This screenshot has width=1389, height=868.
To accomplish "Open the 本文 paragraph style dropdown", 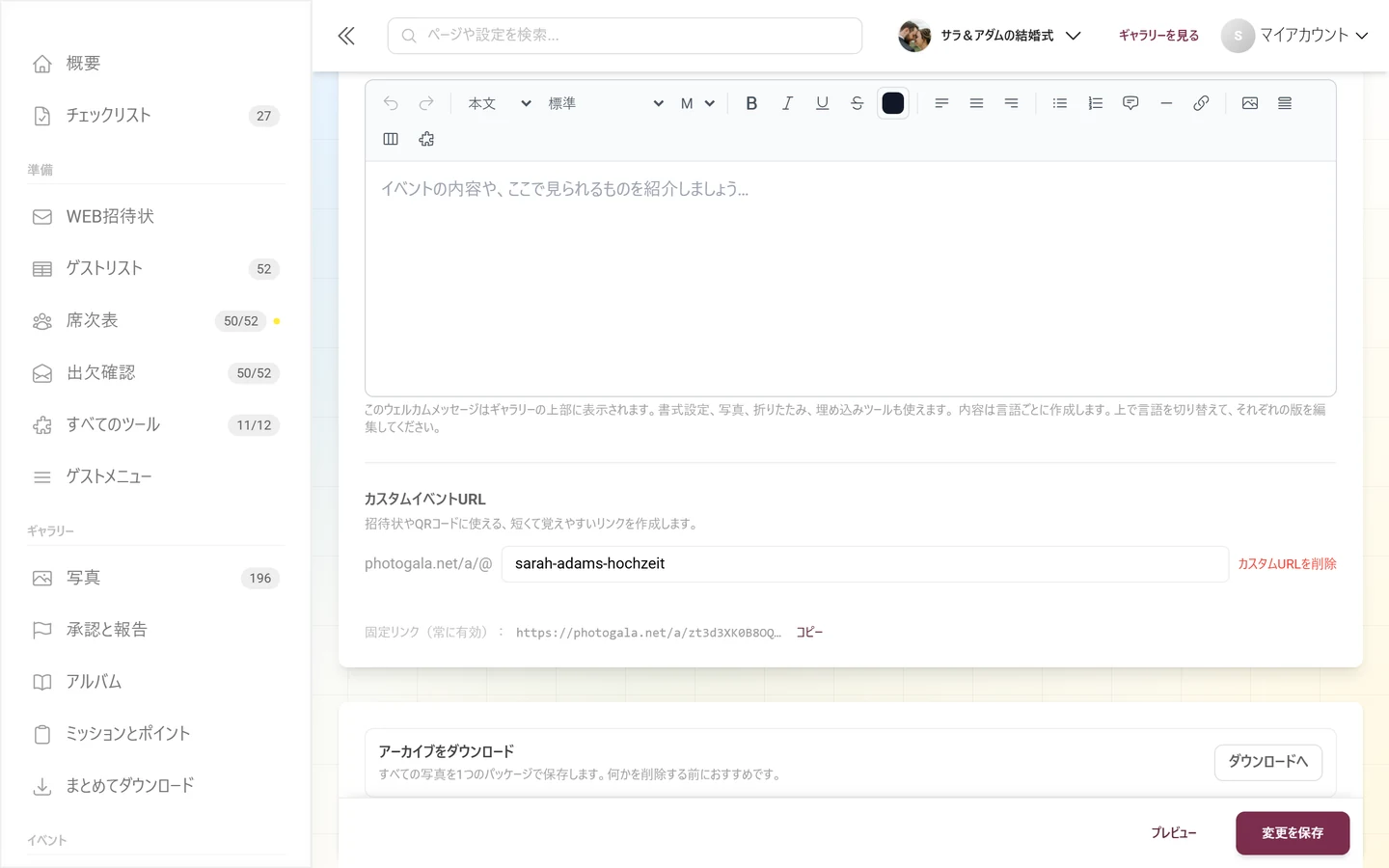I will pos(498,103).
